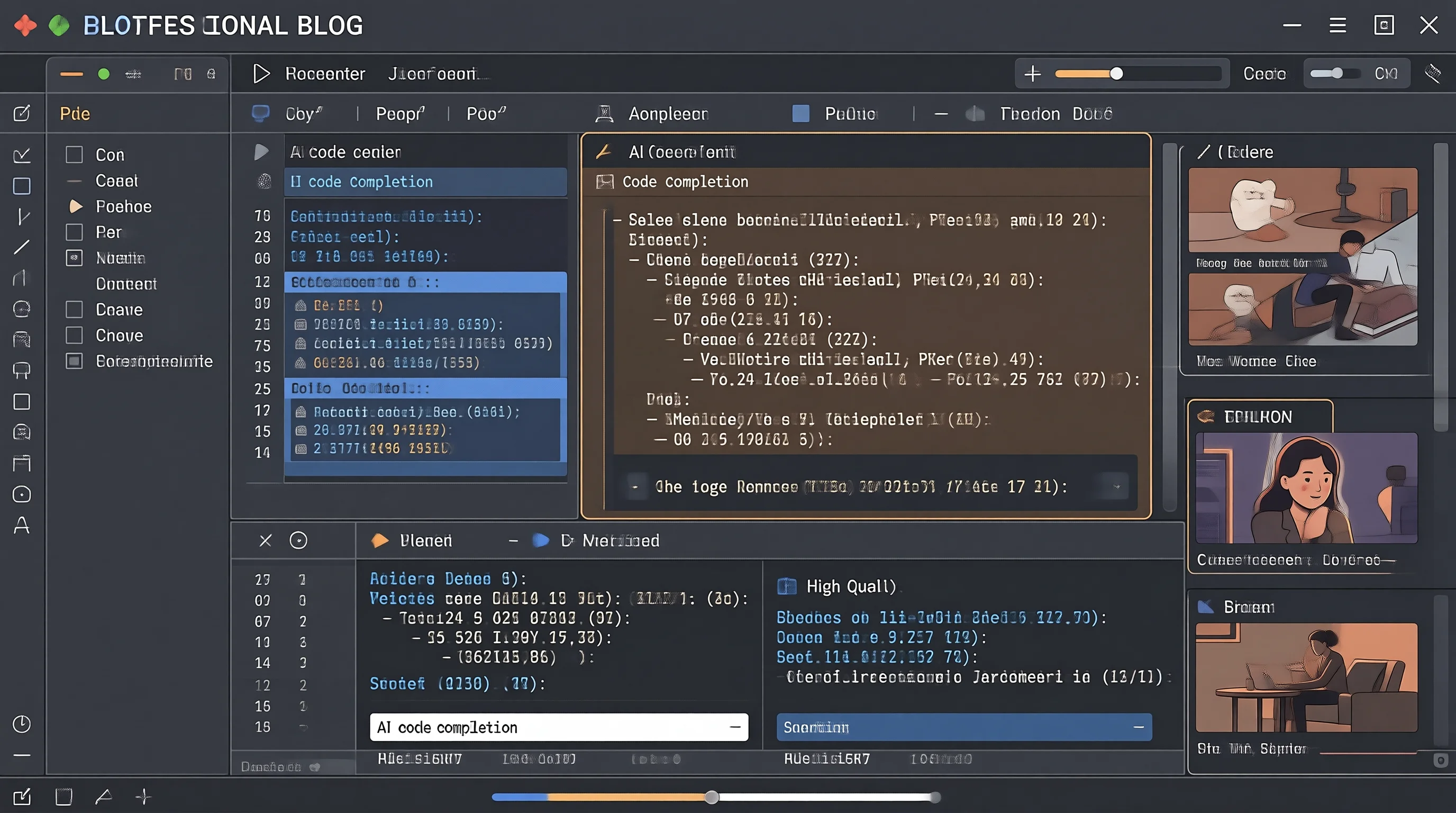Collapse the Soantion bar dash

1139,727
